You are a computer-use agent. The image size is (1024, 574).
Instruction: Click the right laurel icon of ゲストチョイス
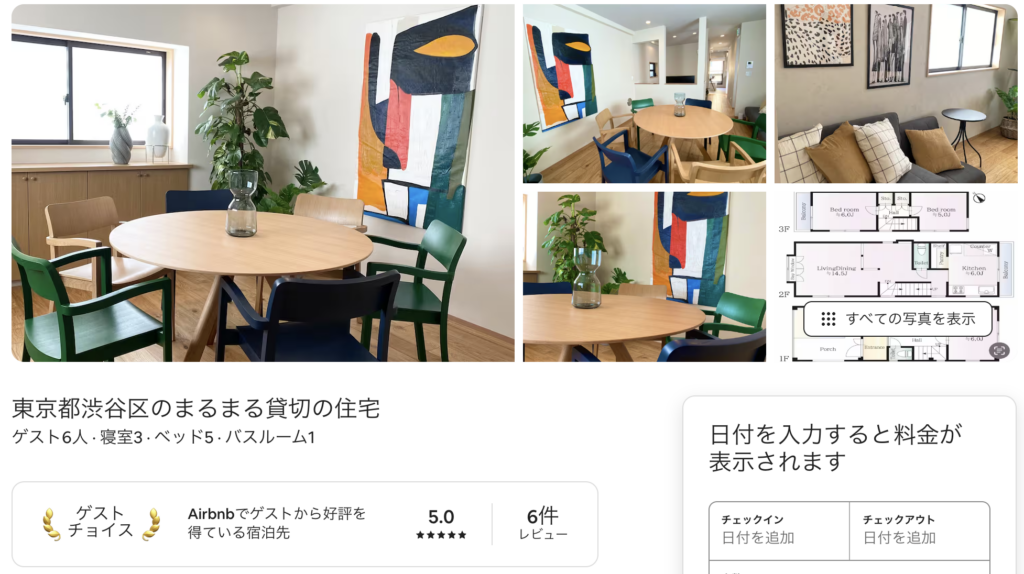pyautogui.click(x=151, y=524)
